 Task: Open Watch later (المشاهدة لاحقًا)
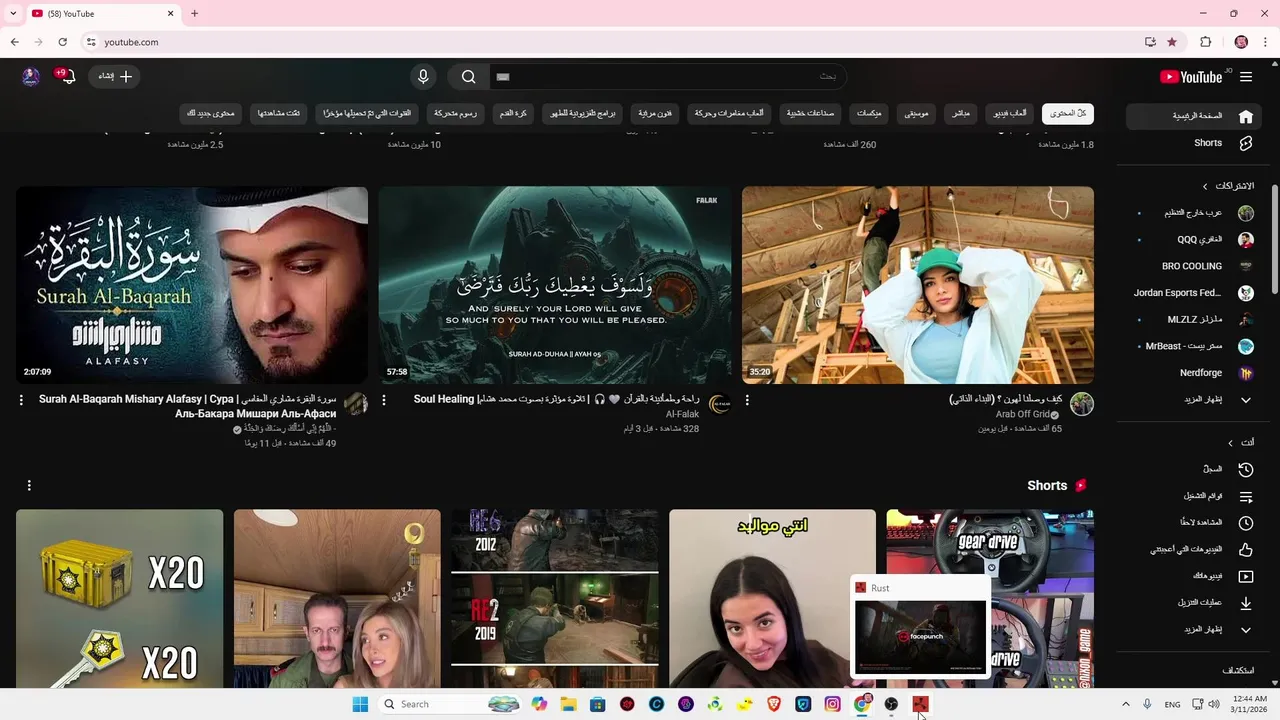click(x=1194, y=523)
